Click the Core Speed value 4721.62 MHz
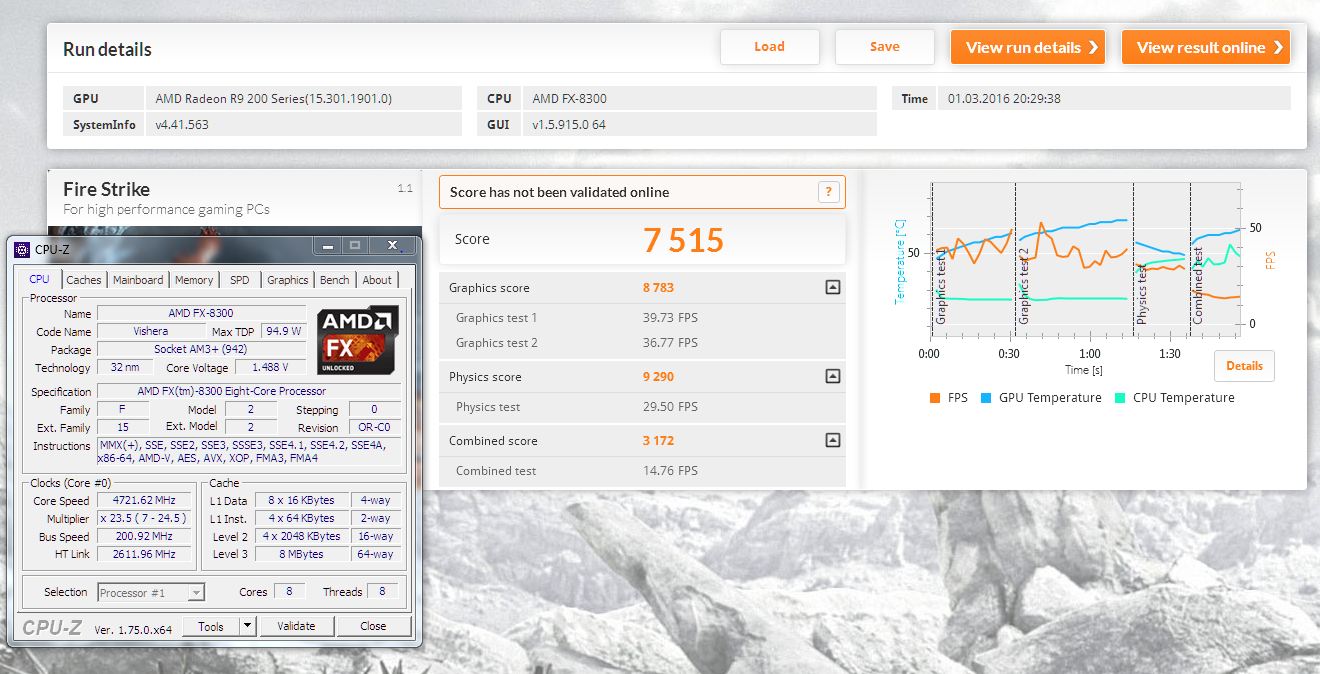The image size is (1320, 674). tap(146, 501)
